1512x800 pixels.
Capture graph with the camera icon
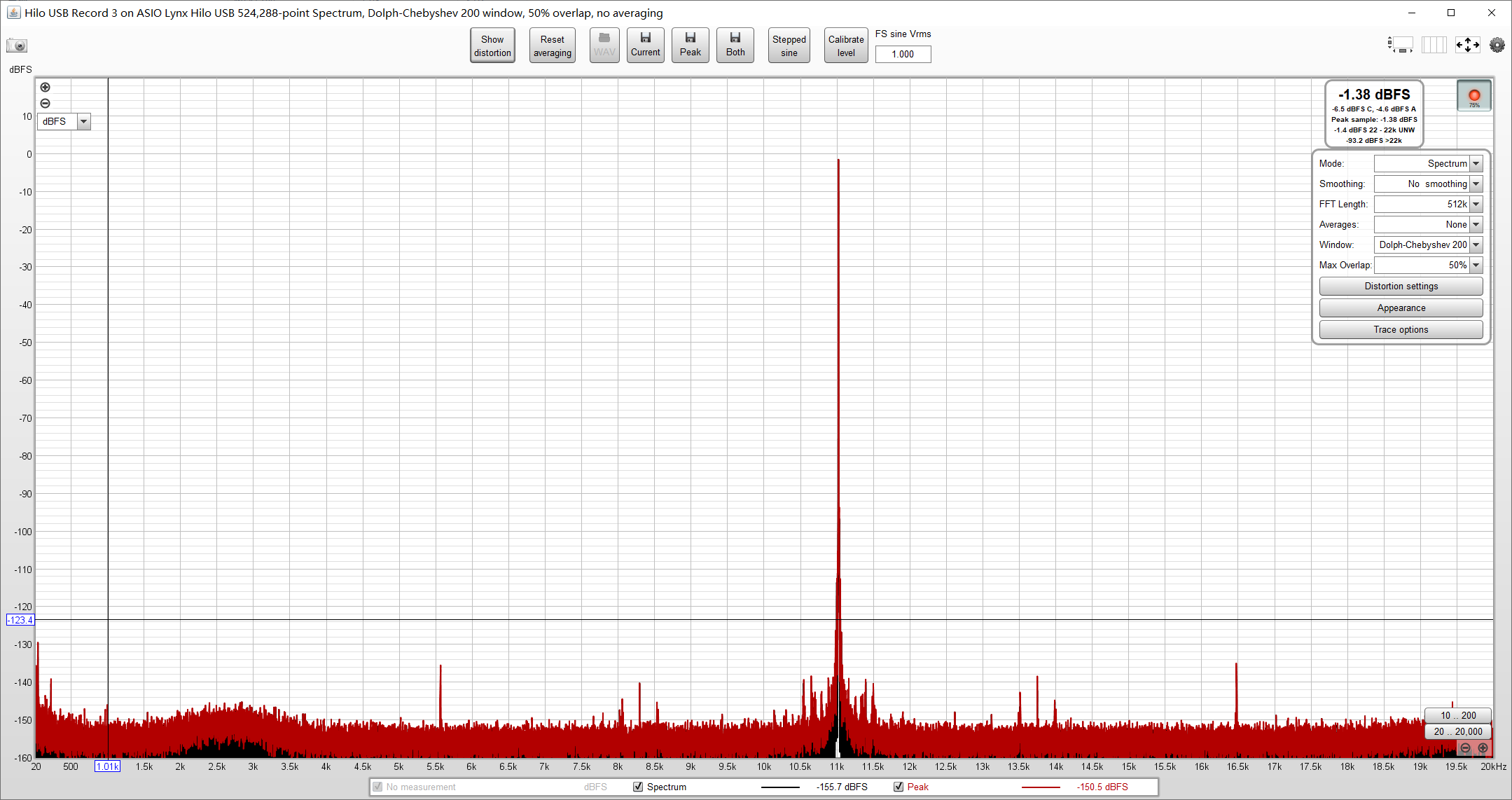pos(17,46)
